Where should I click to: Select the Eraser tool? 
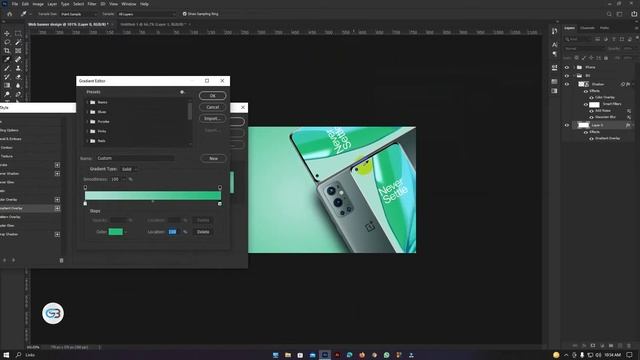(18, 77)
